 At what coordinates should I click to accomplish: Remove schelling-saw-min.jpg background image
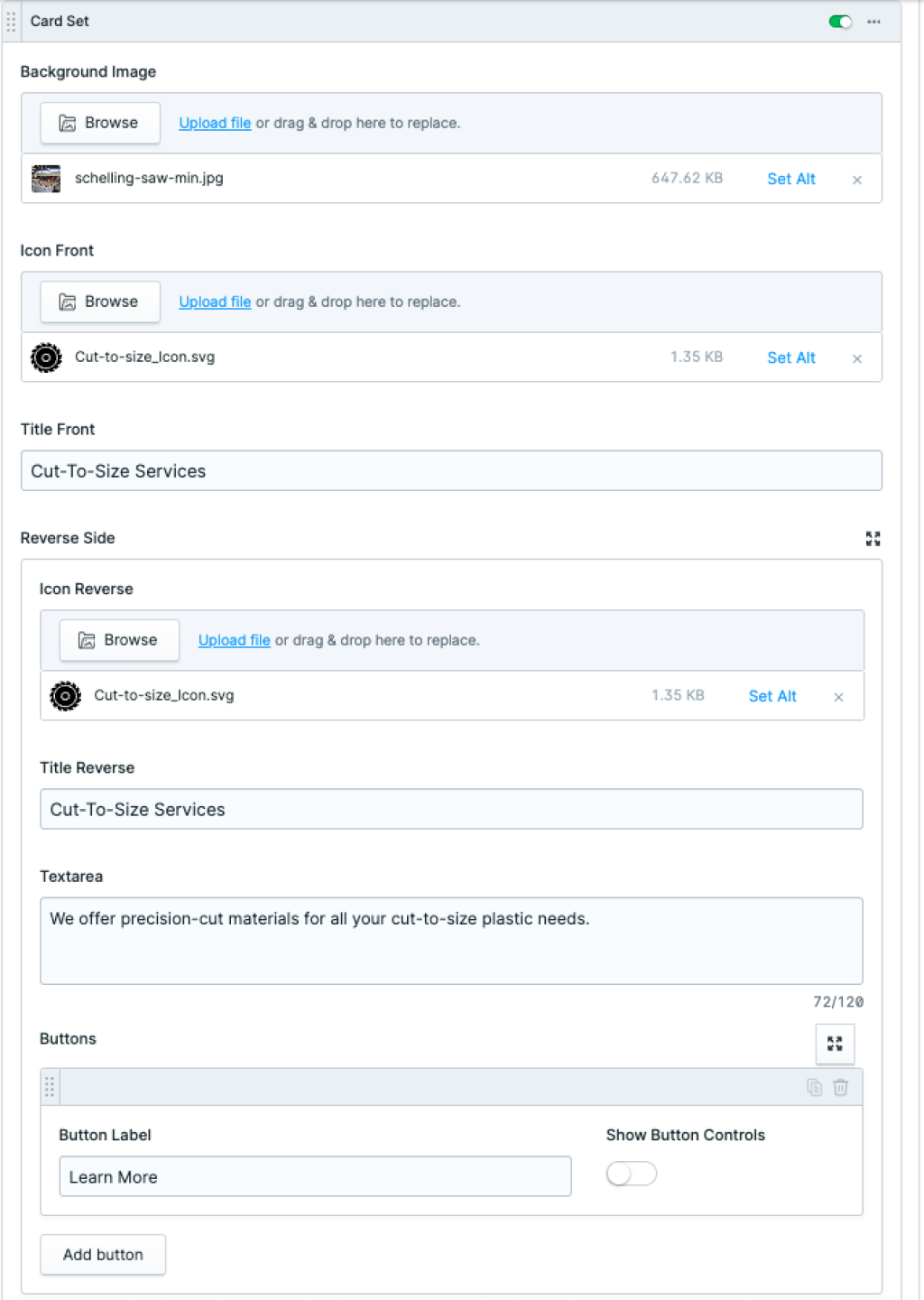[x=857, y=180]
